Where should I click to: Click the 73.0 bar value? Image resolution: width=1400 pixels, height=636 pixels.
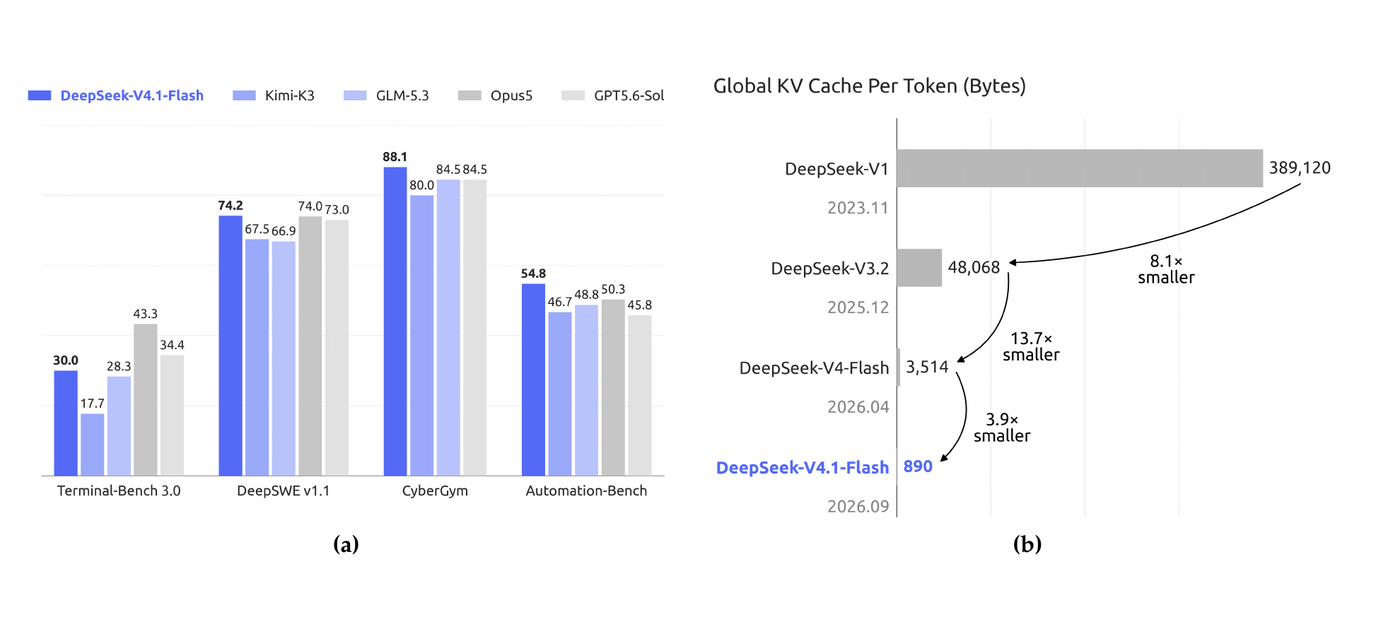(337, 210)
